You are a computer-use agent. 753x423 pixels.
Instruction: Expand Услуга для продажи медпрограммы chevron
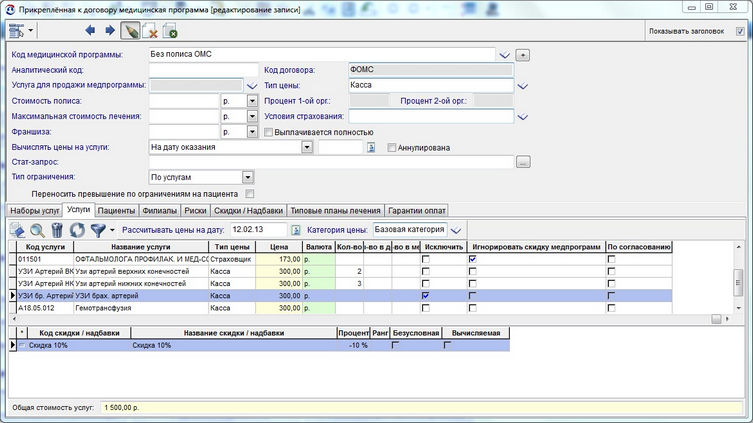point(252,86)
